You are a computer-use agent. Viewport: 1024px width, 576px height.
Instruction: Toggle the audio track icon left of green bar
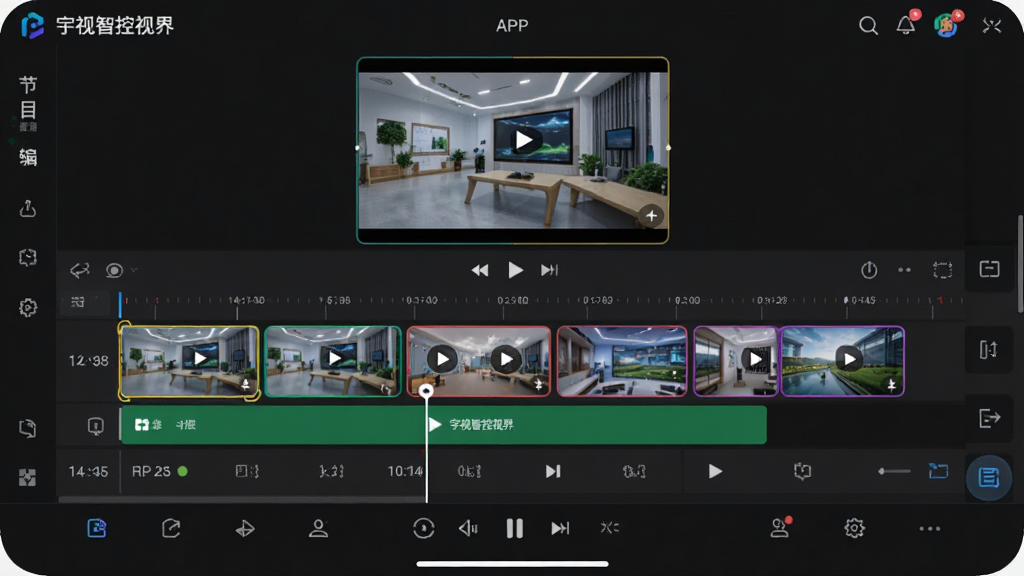pos(95,426)
